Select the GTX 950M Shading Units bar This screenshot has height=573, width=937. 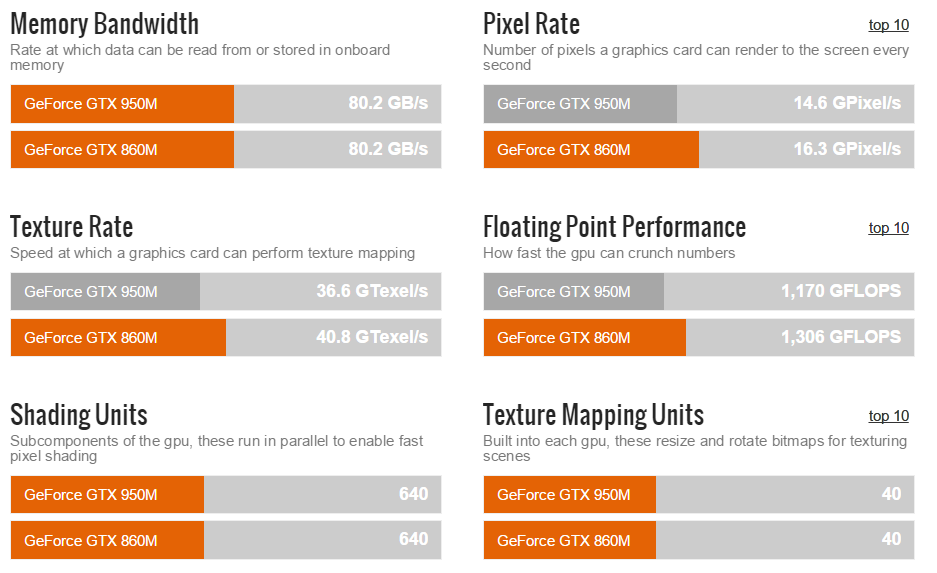coord(226,494)
